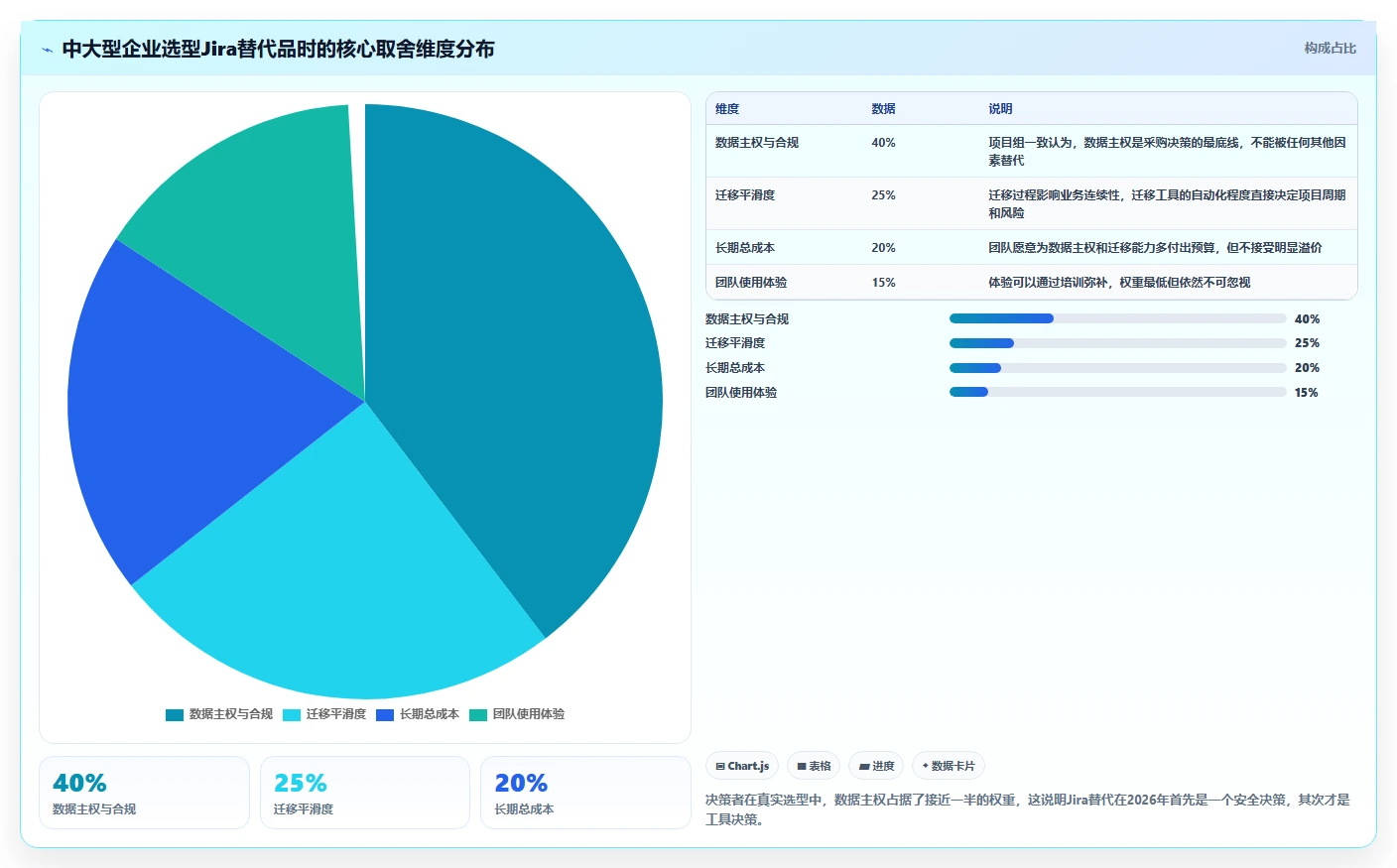The width and height of the screenshot is (1397, 868).
Task: Click the lightning icon beside the title
Action: click(x=47, y=50)
